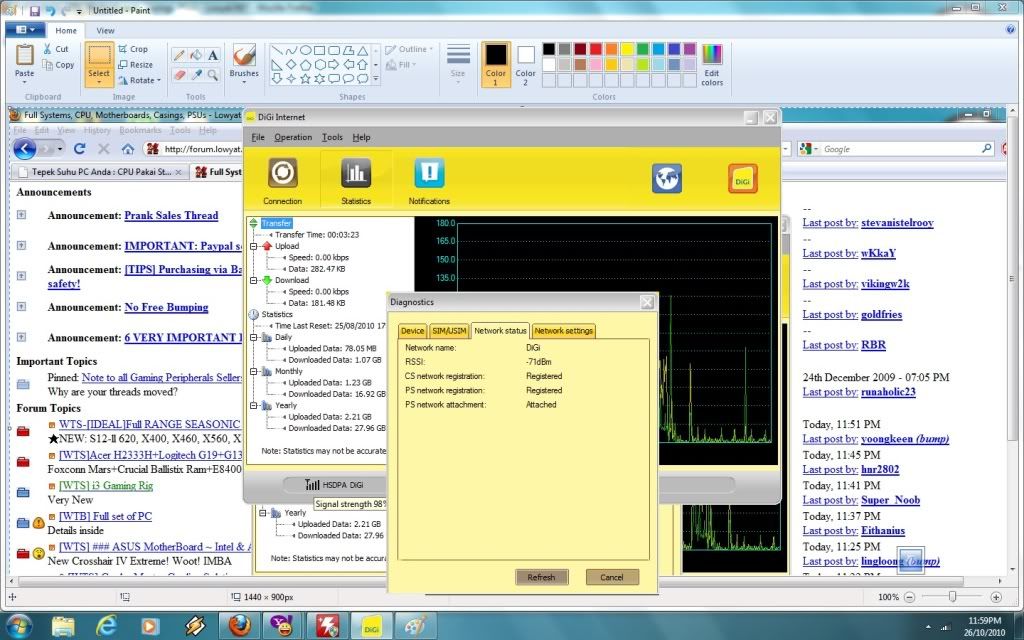Viewport: 1024px width, 640px height.
Task: Open the Paint application menu button
Action: click(x=24, y=30)
